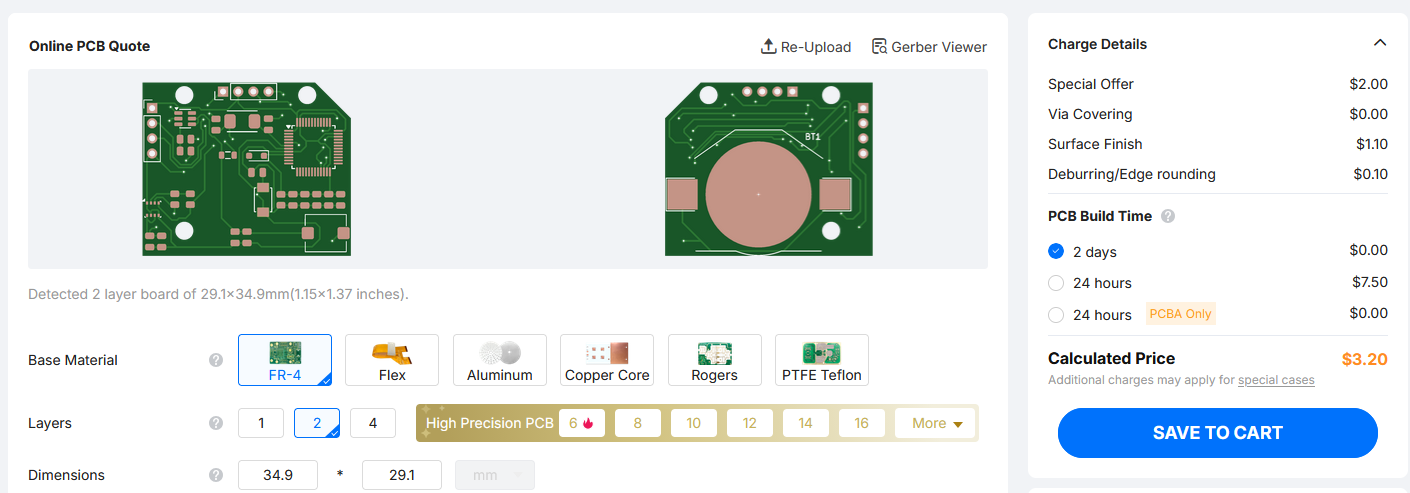
Task: Click help icon next to PCB Build Time
Action: (x=1168, y=216)
